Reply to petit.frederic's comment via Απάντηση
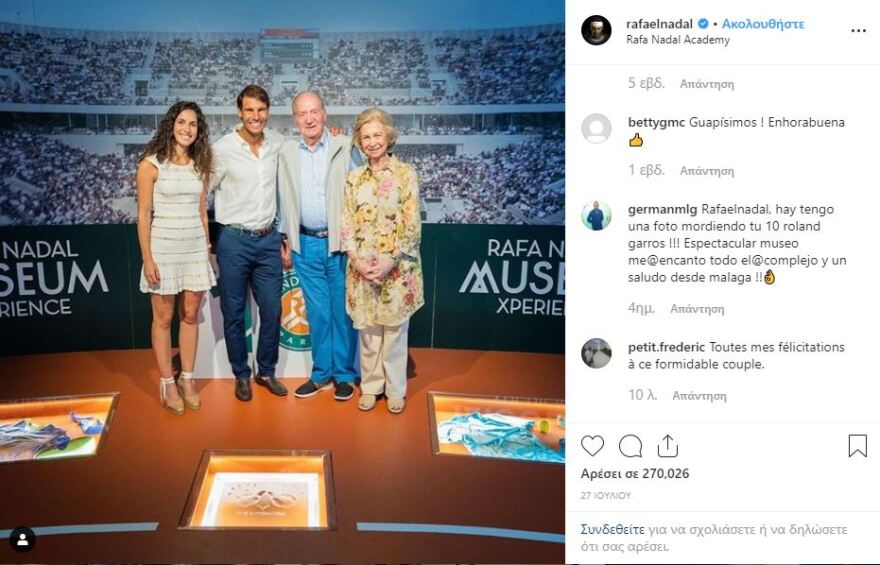The width and height of the screenshot is (880, 565). pyautogui.click(x=699, y=396)
